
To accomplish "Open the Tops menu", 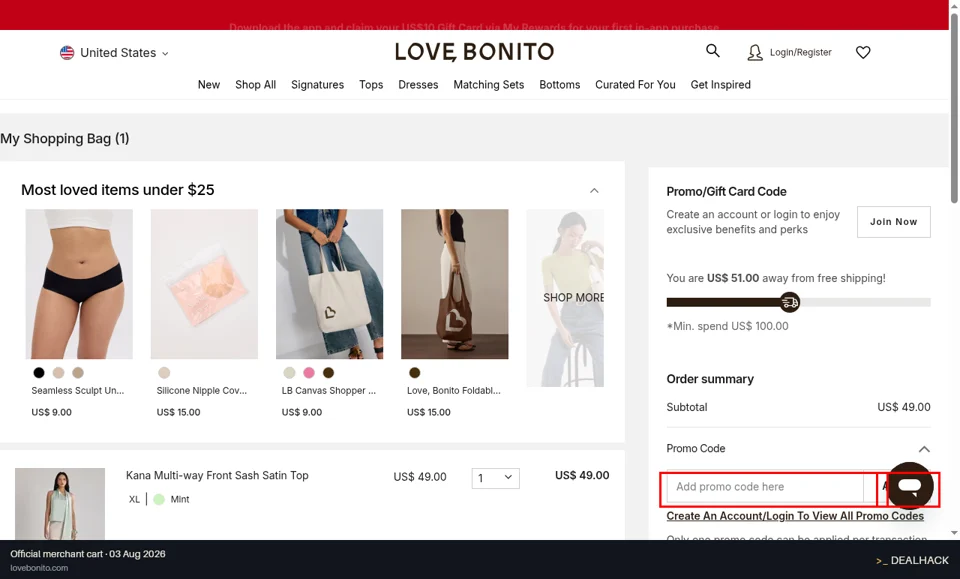I will [x=371, y=84].
